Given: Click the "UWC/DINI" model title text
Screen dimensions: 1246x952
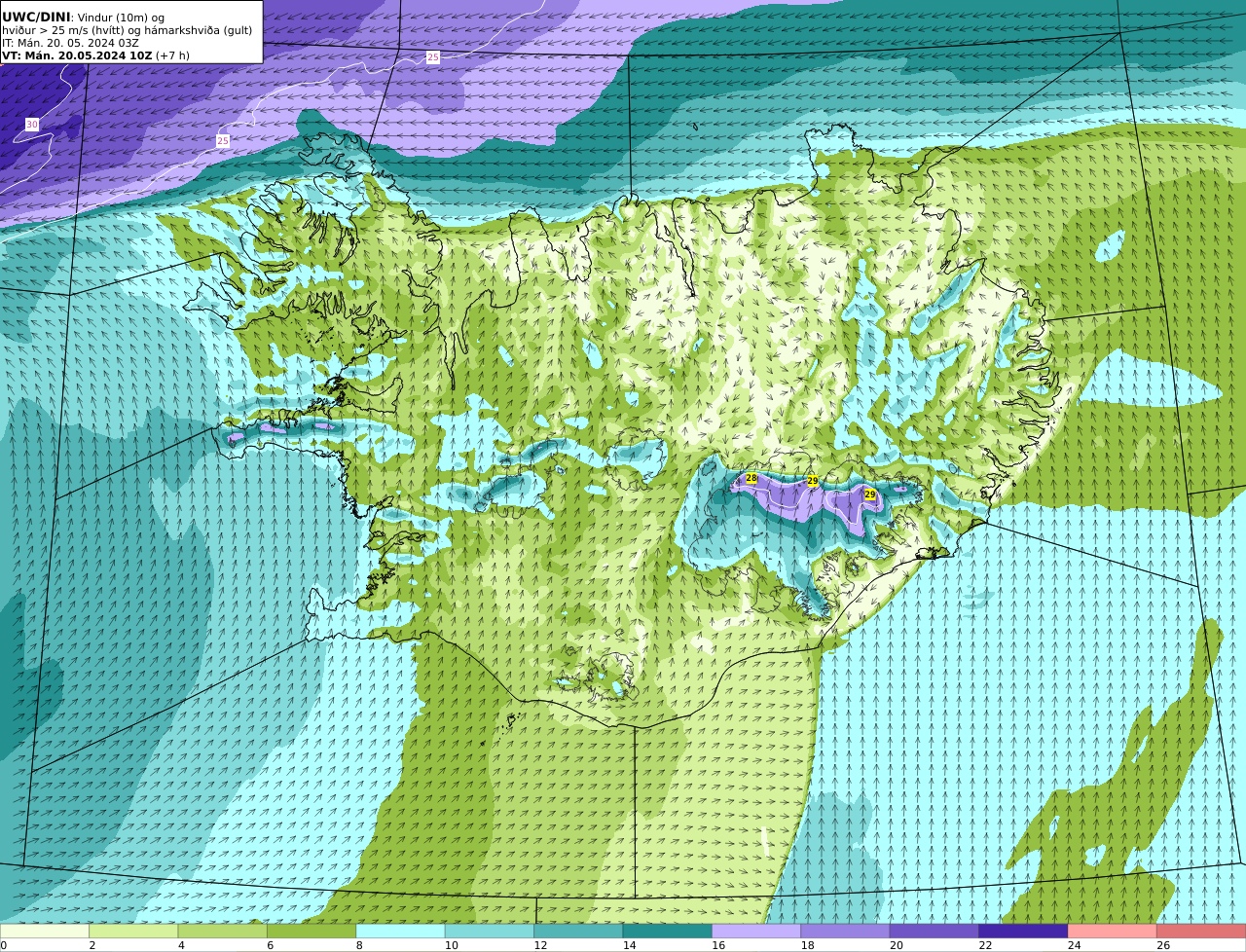Looking at the screenshot, I should 36,18.
